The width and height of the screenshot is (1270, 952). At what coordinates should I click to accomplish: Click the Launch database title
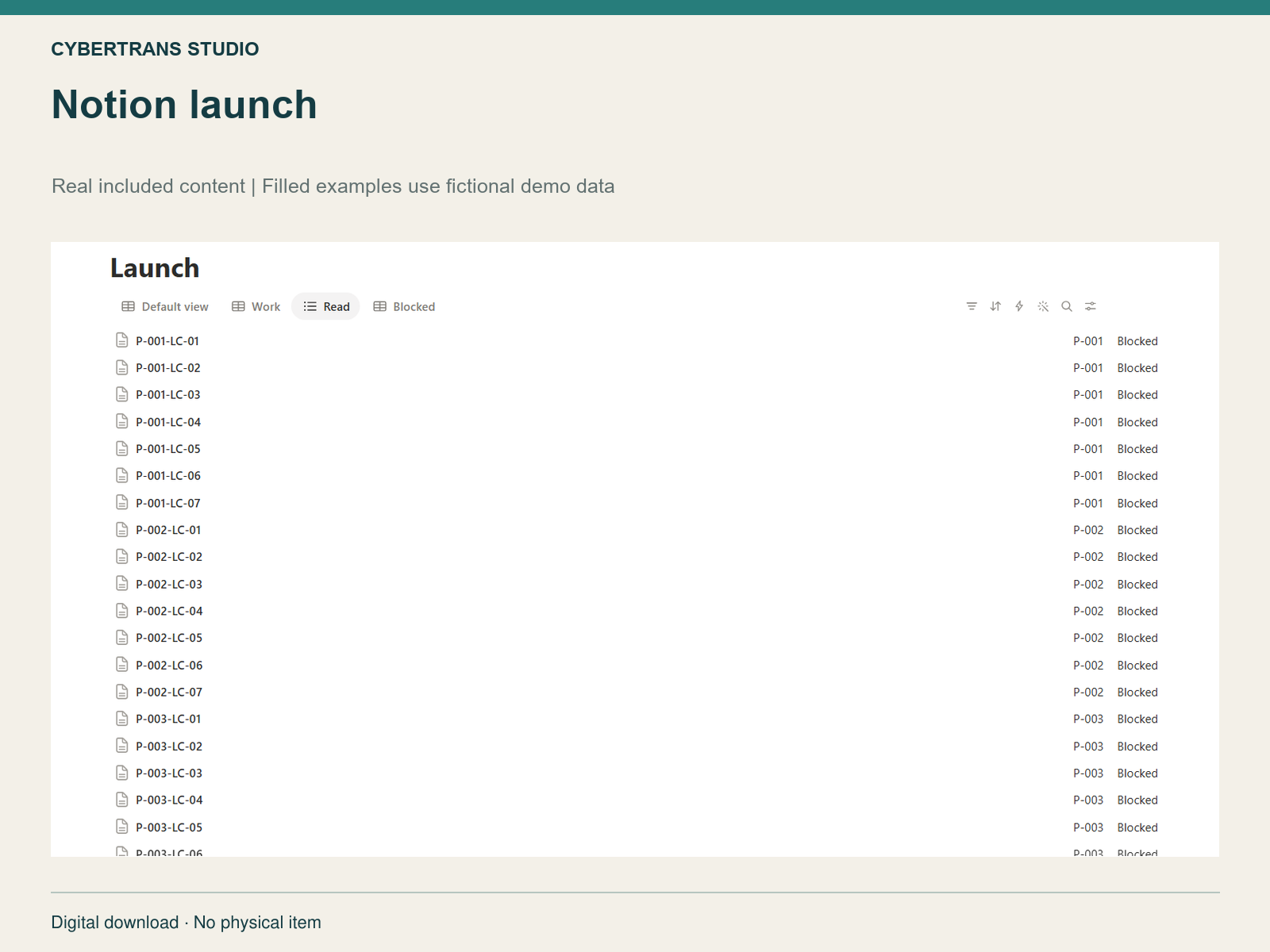(155, 268)
